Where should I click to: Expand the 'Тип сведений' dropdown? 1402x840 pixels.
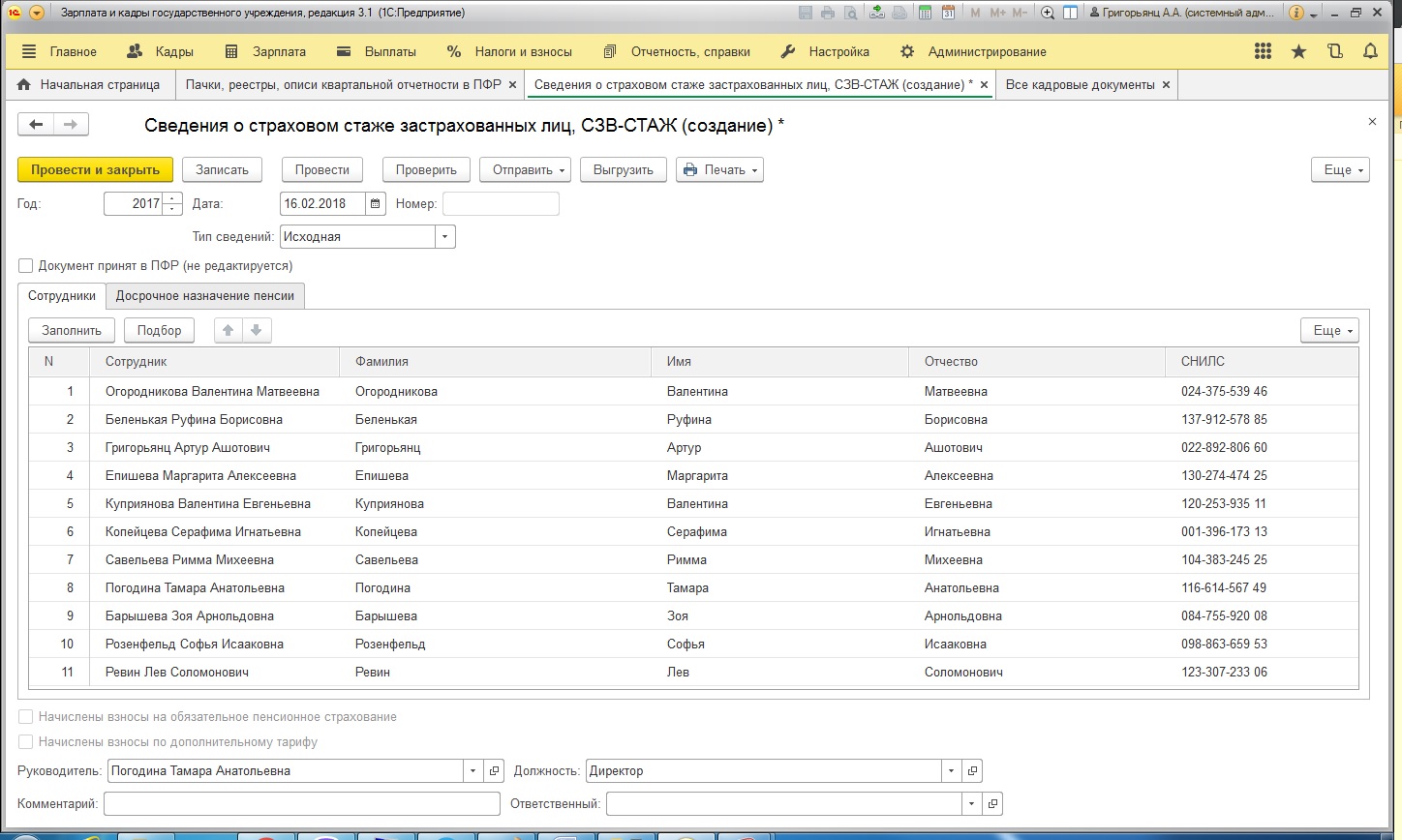(x=445, y=237)
